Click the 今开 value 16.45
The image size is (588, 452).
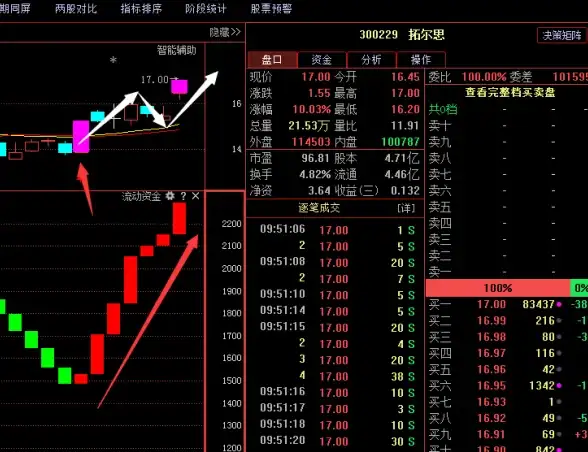pyautogui.click(x=405, y=77)
